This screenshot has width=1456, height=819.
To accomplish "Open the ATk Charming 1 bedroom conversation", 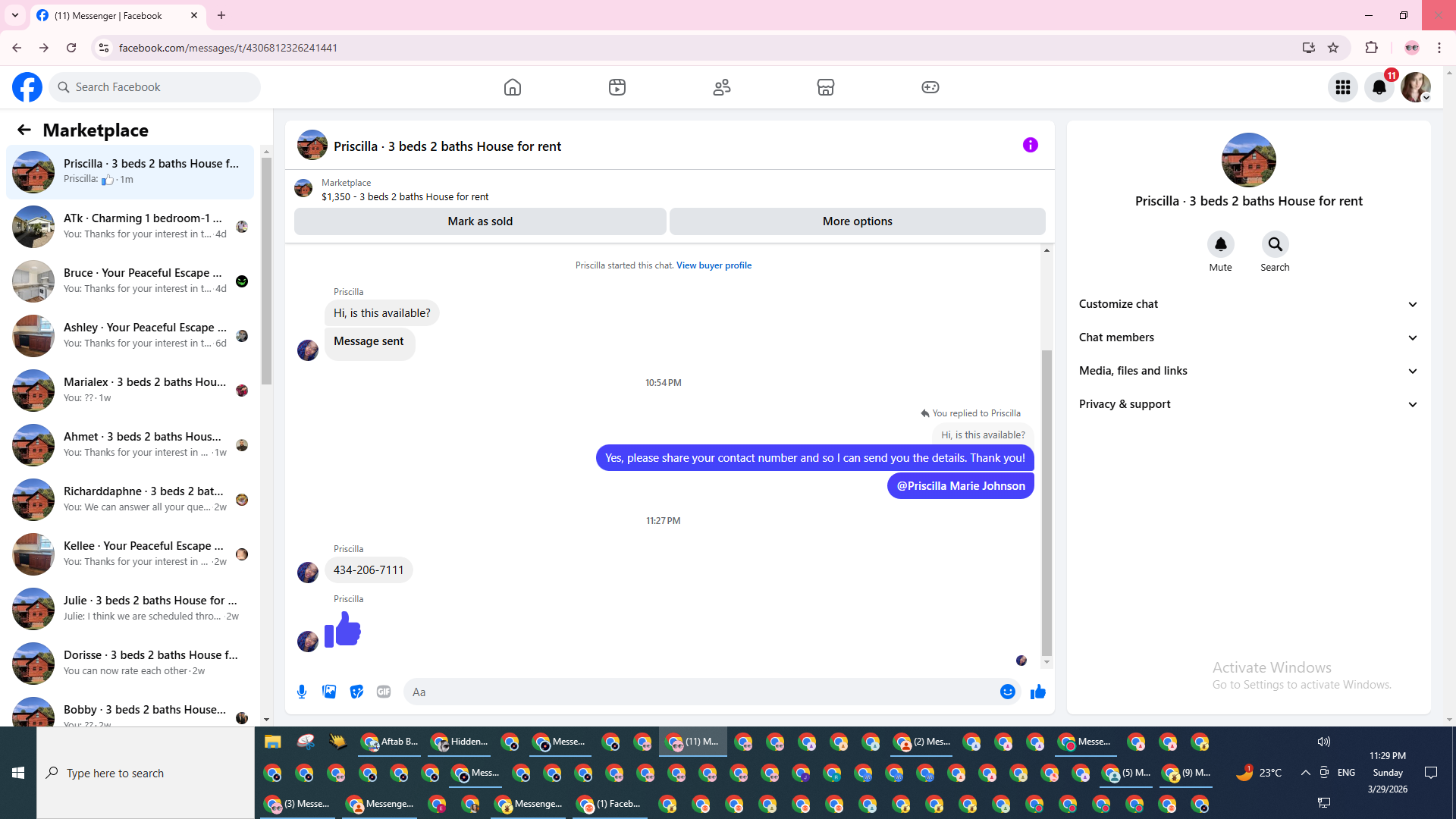I will click(130, 226).
